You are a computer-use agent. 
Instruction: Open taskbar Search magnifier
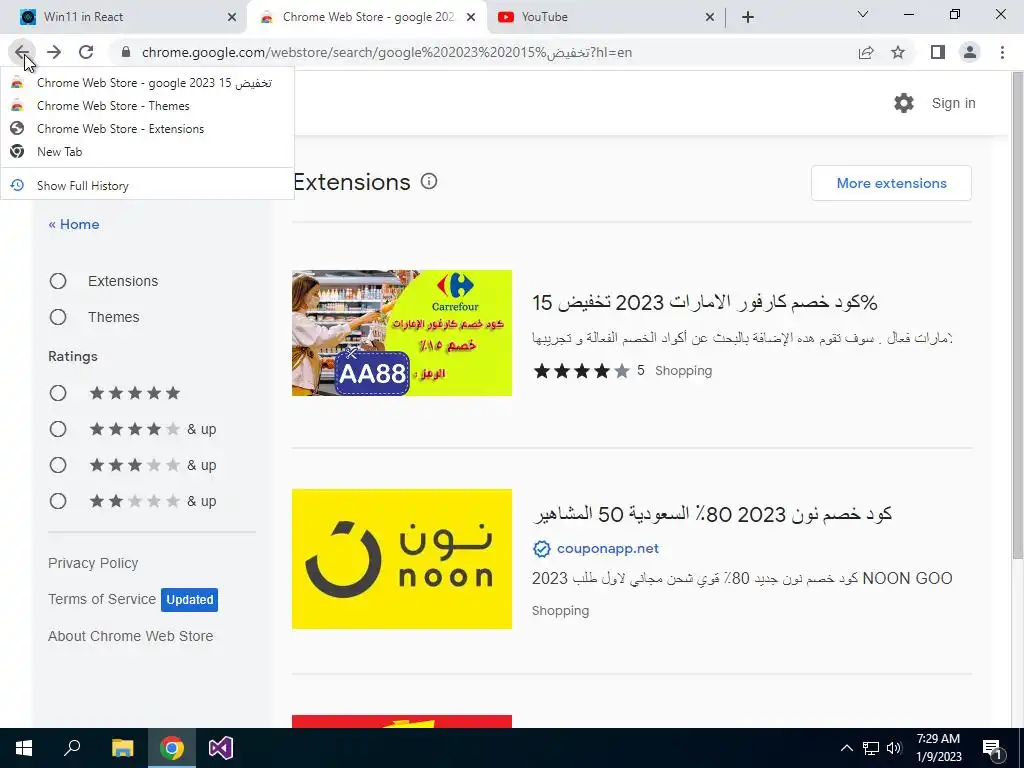tap(72, 748)
